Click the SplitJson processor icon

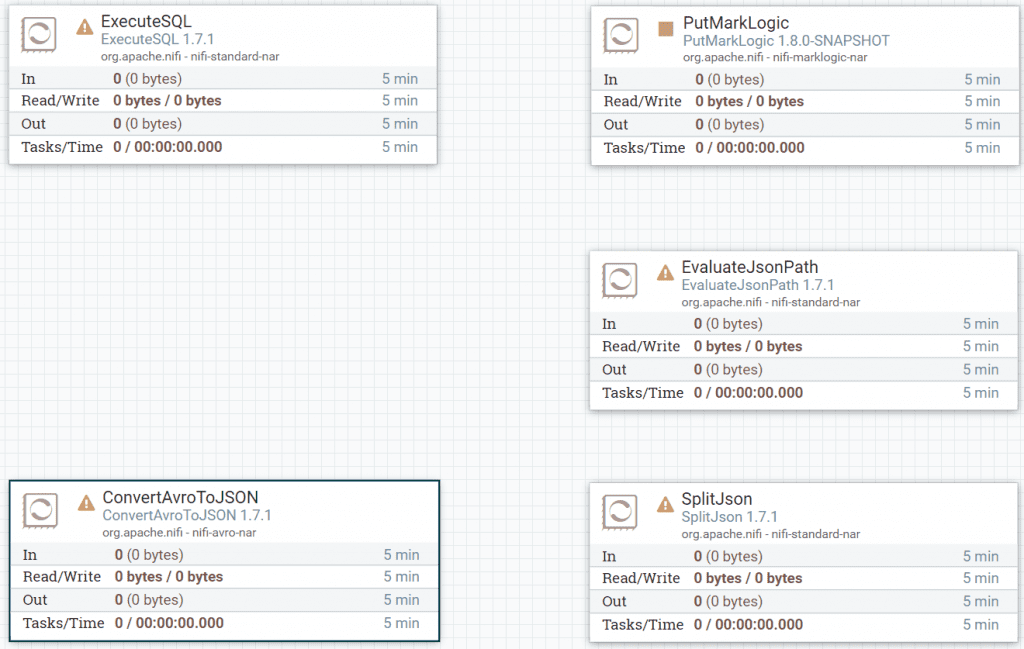coord(620,510)
